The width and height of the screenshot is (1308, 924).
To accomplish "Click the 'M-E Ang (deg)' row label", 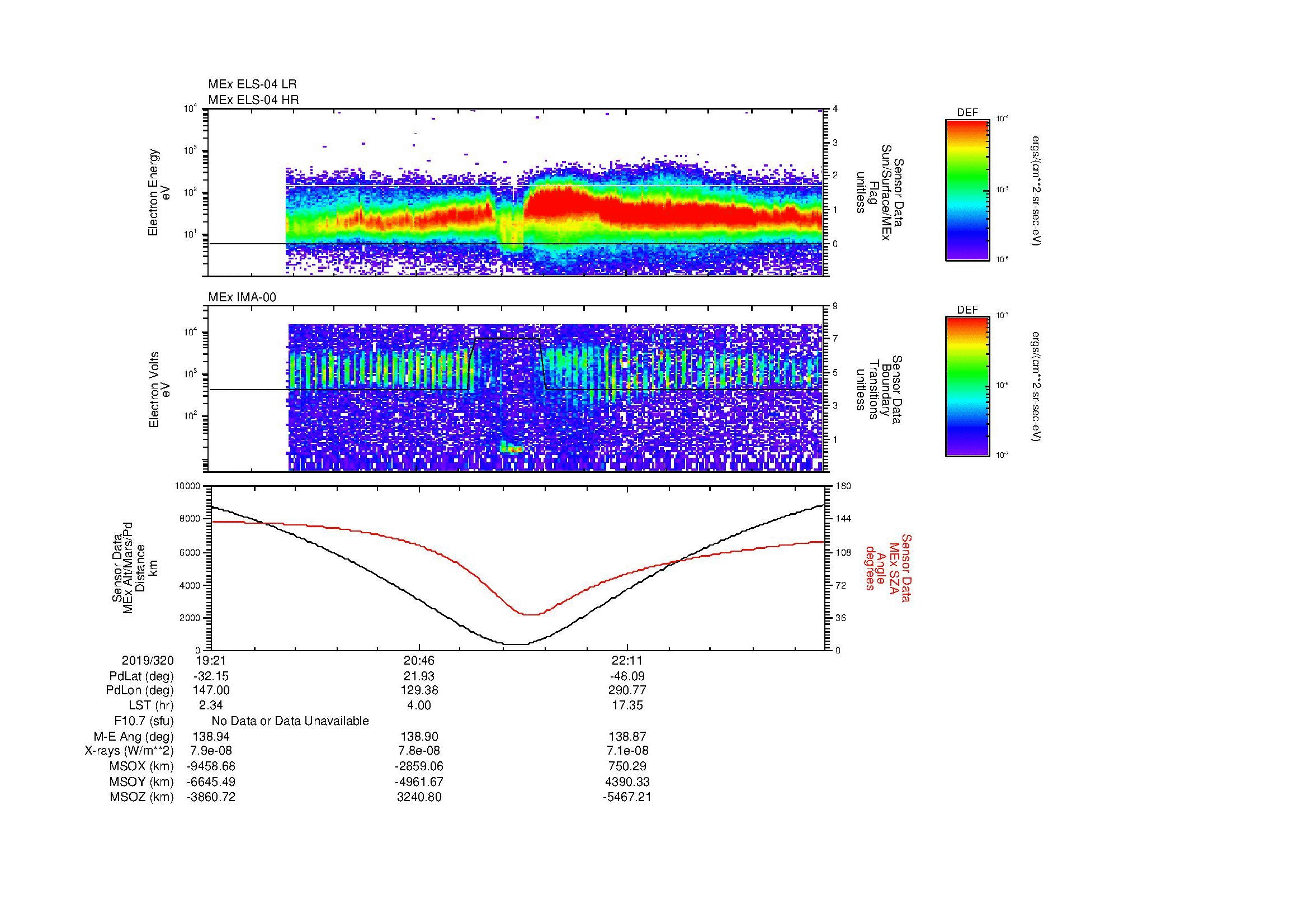I will tap(134, 737).
